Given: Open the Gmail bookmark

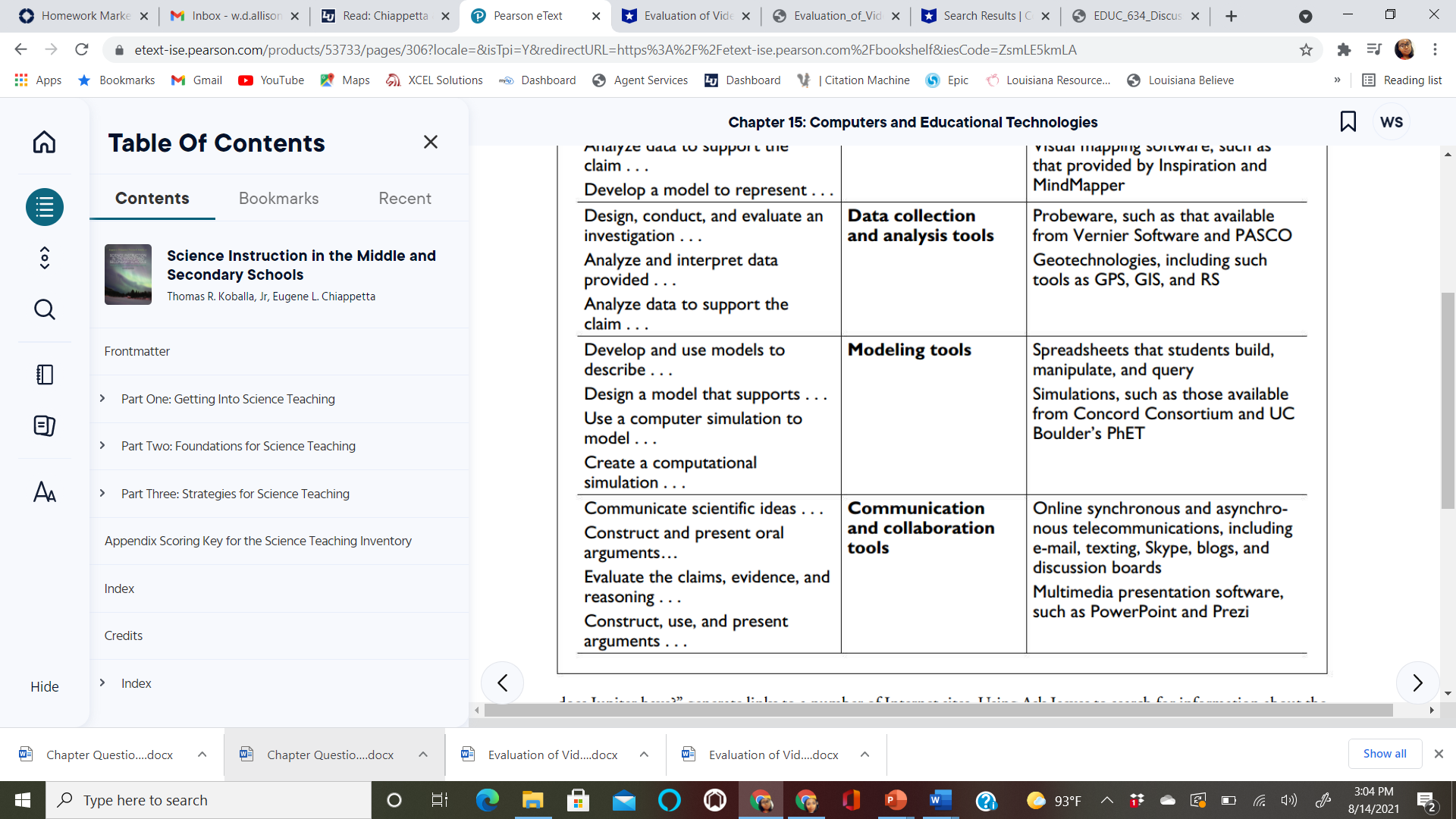Looking at the screenshot, I should 196,80.
